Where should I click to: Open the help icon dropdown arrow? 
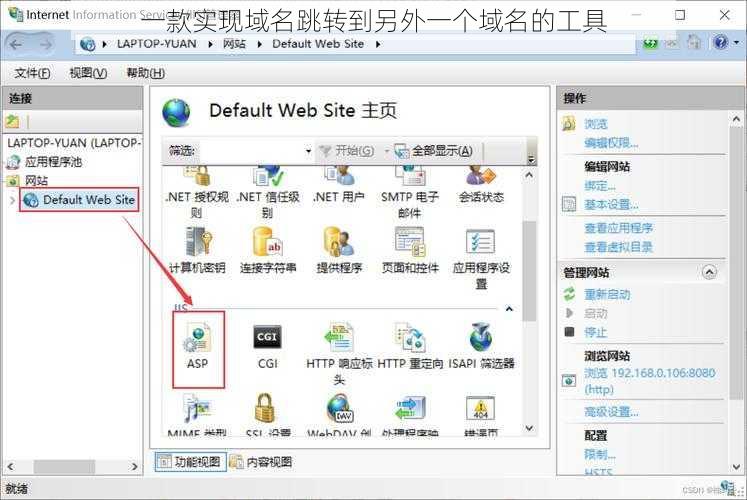[737, 43]
